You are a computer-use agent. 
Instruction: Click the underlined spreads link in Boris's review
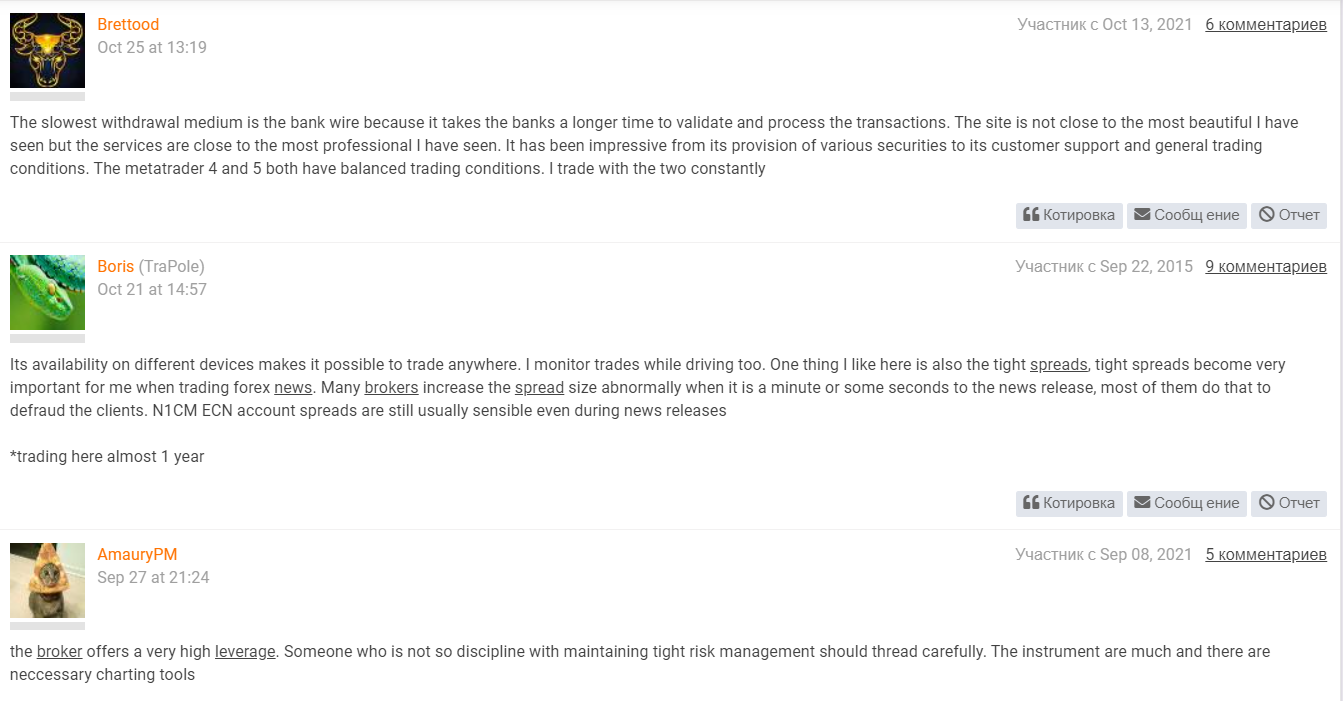point(1058,365)
